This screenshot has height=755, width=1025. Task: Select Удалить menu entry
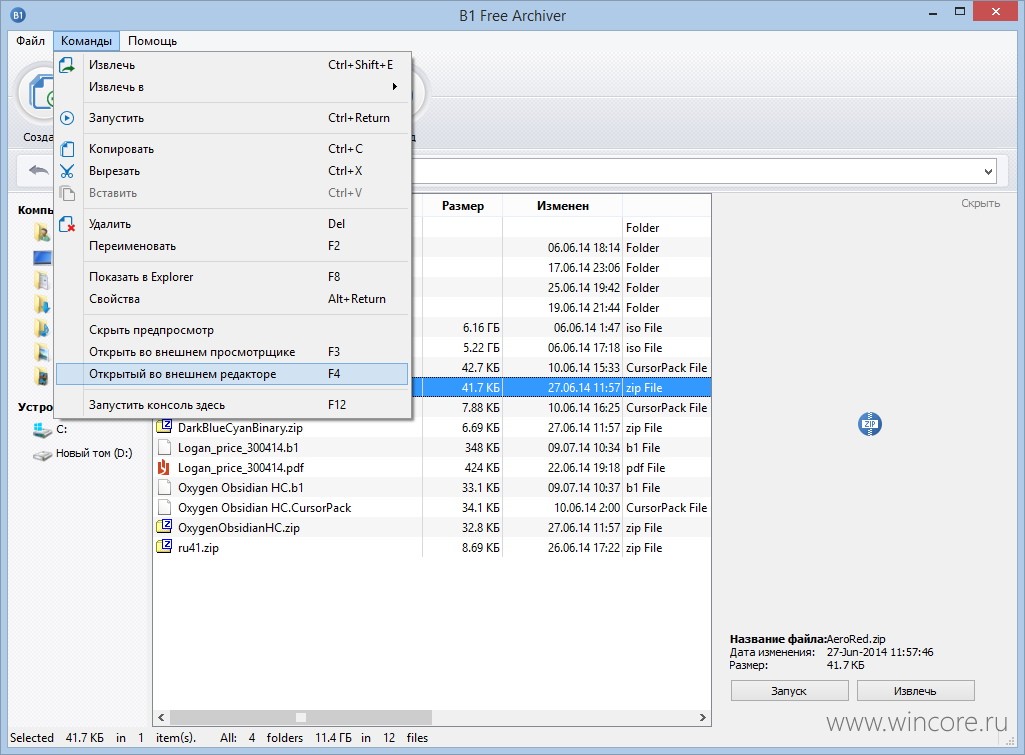coord(232,224)
